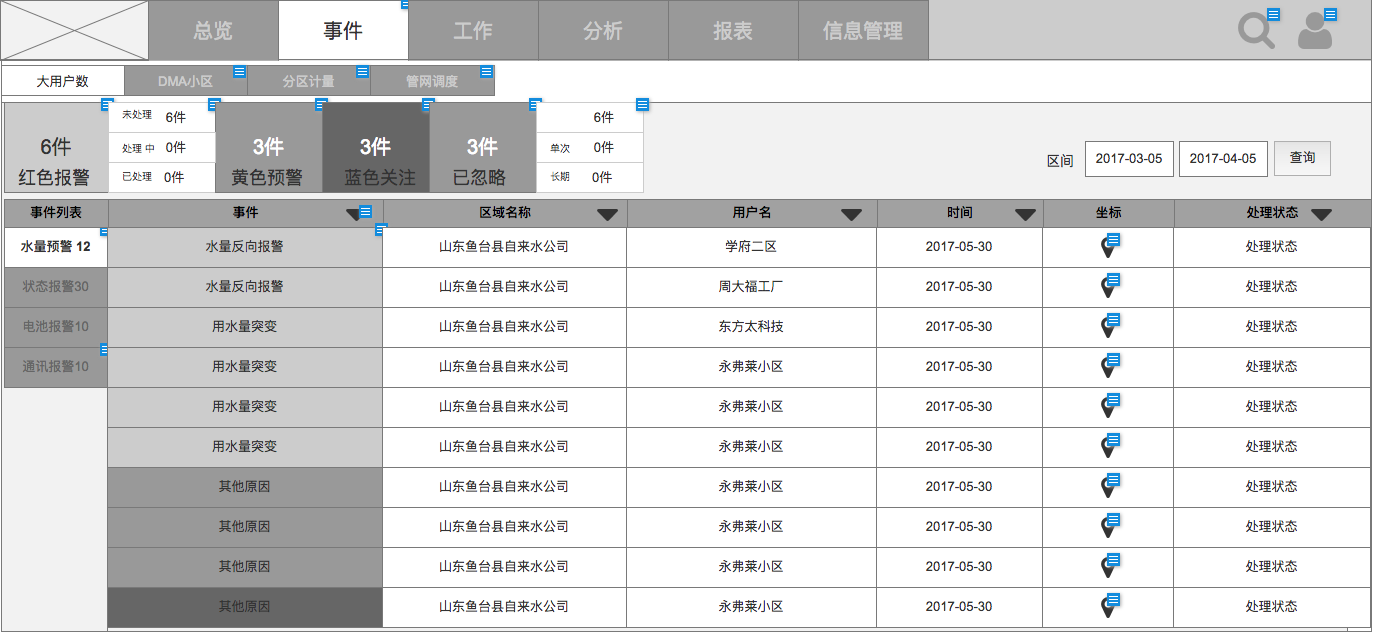Image resolution: width=1378 pixels, height=642 pixels.
Task: Click map pin for 周大福工厂 row
Action: 1107,287
